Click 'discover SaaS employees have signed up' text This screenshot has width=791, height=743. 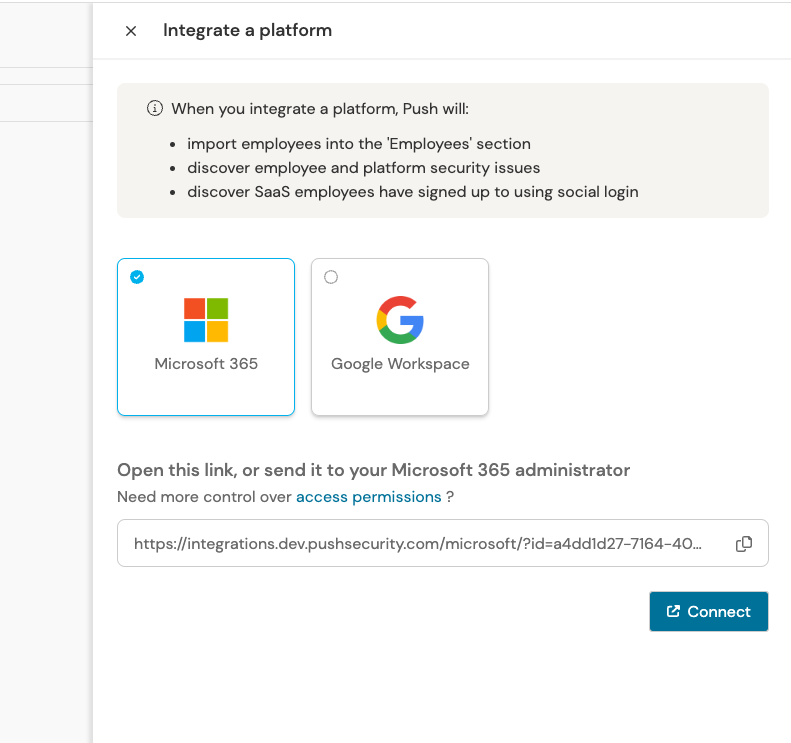[413, 192]
